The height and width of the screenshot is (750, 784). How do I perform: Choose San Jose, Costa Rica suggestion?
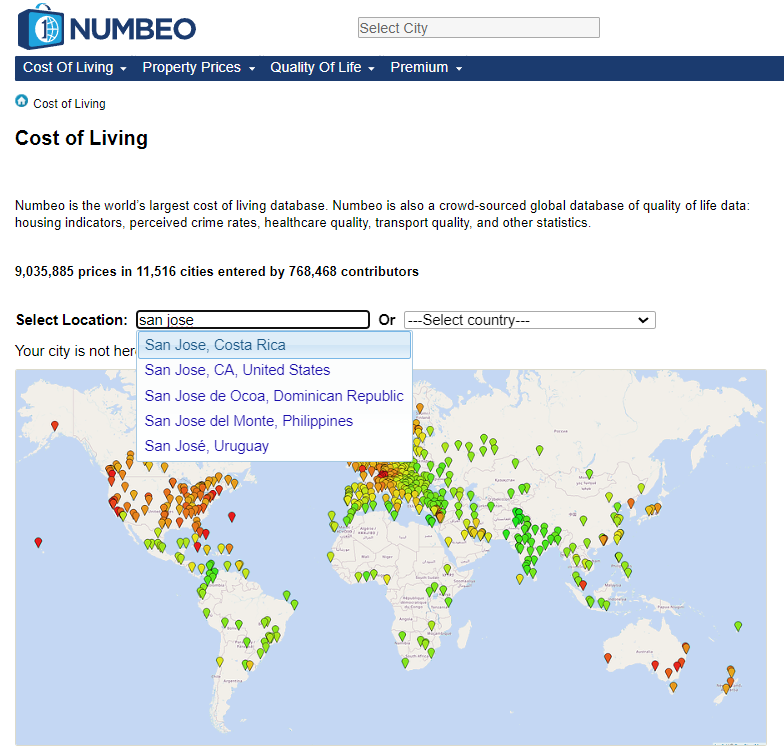[274, 345]
